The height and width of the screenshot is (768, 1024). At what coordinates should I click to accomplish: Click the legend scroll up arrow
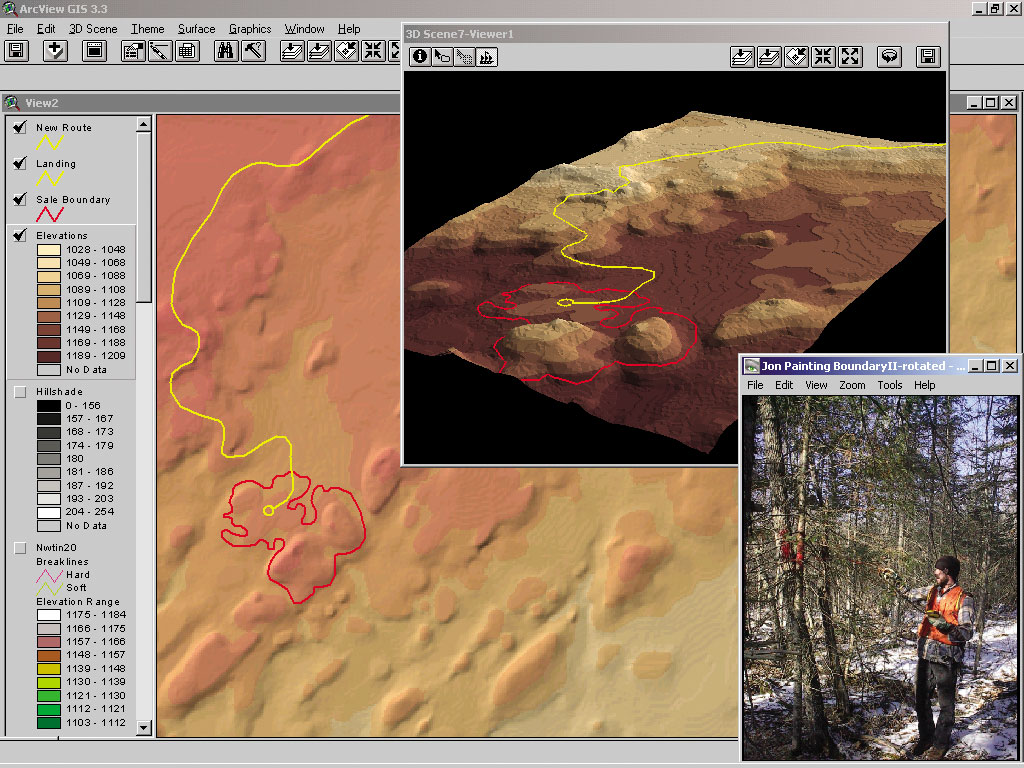(144, 123)
